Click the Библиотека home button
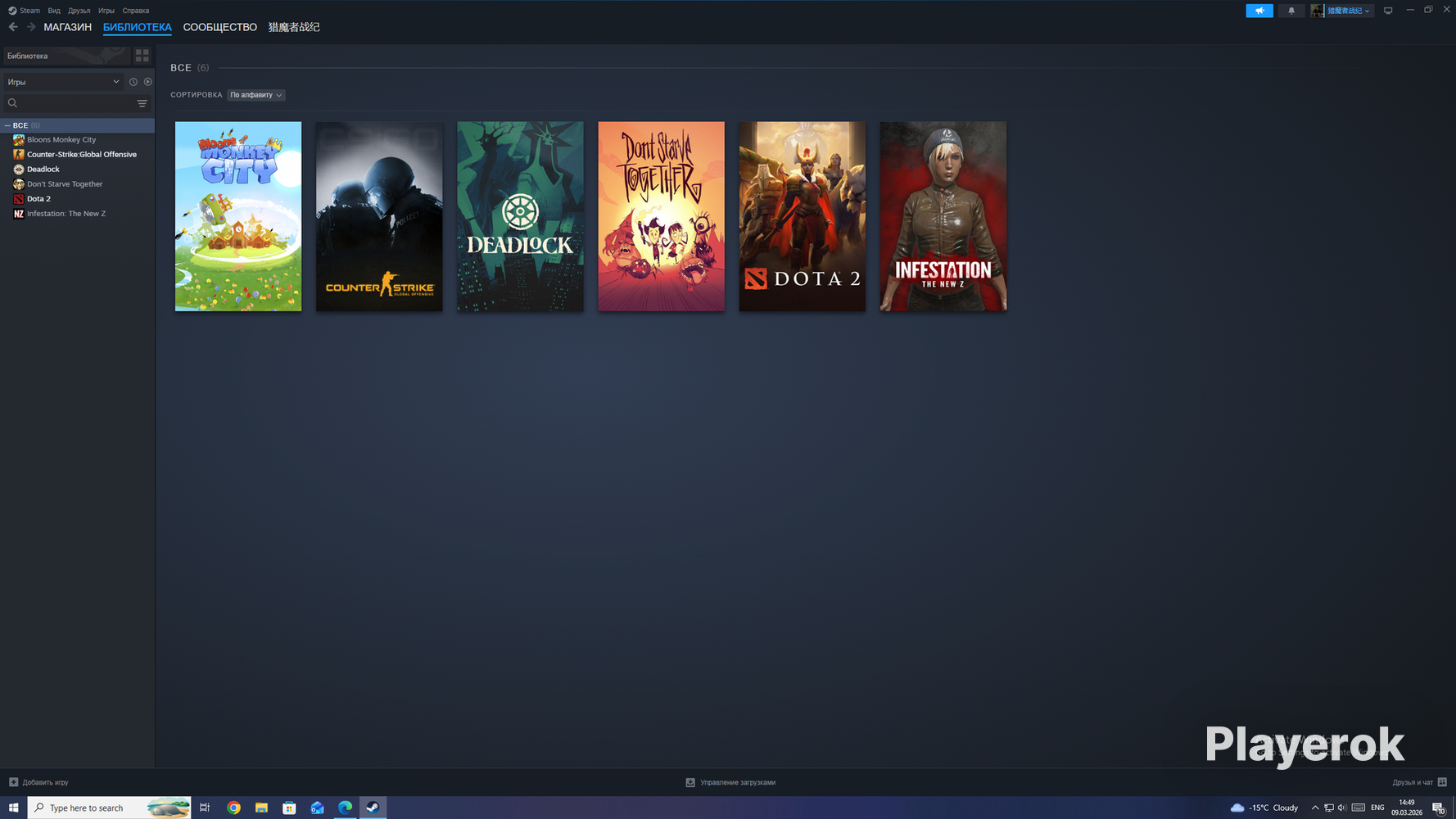Viewport: 1456px width, 819px height. [66, 56]
